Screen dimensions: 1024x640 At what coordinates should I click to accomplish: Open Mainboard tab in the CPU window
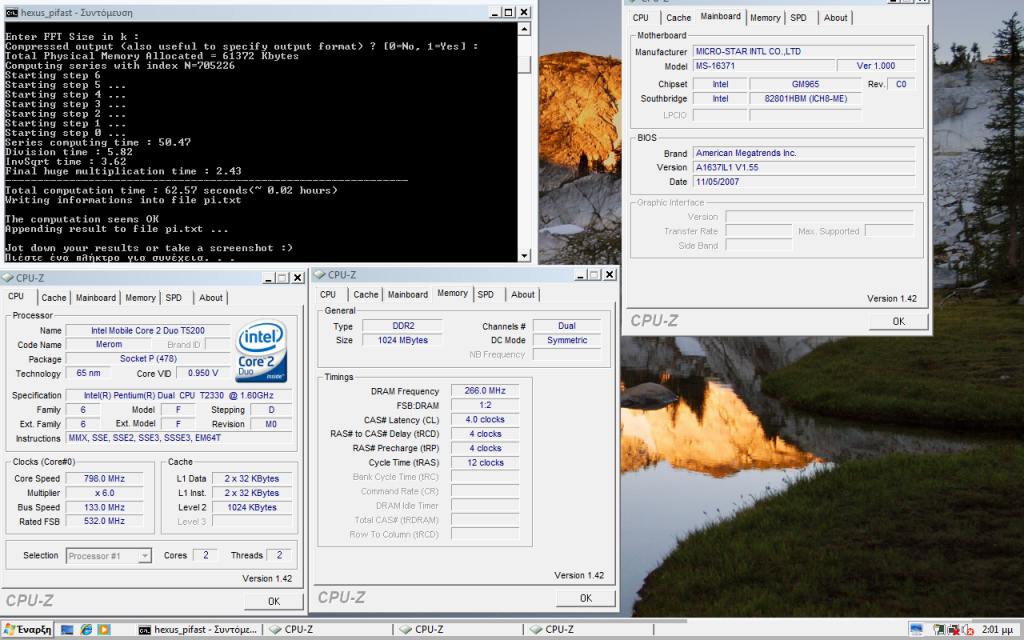tap(95, 298)
